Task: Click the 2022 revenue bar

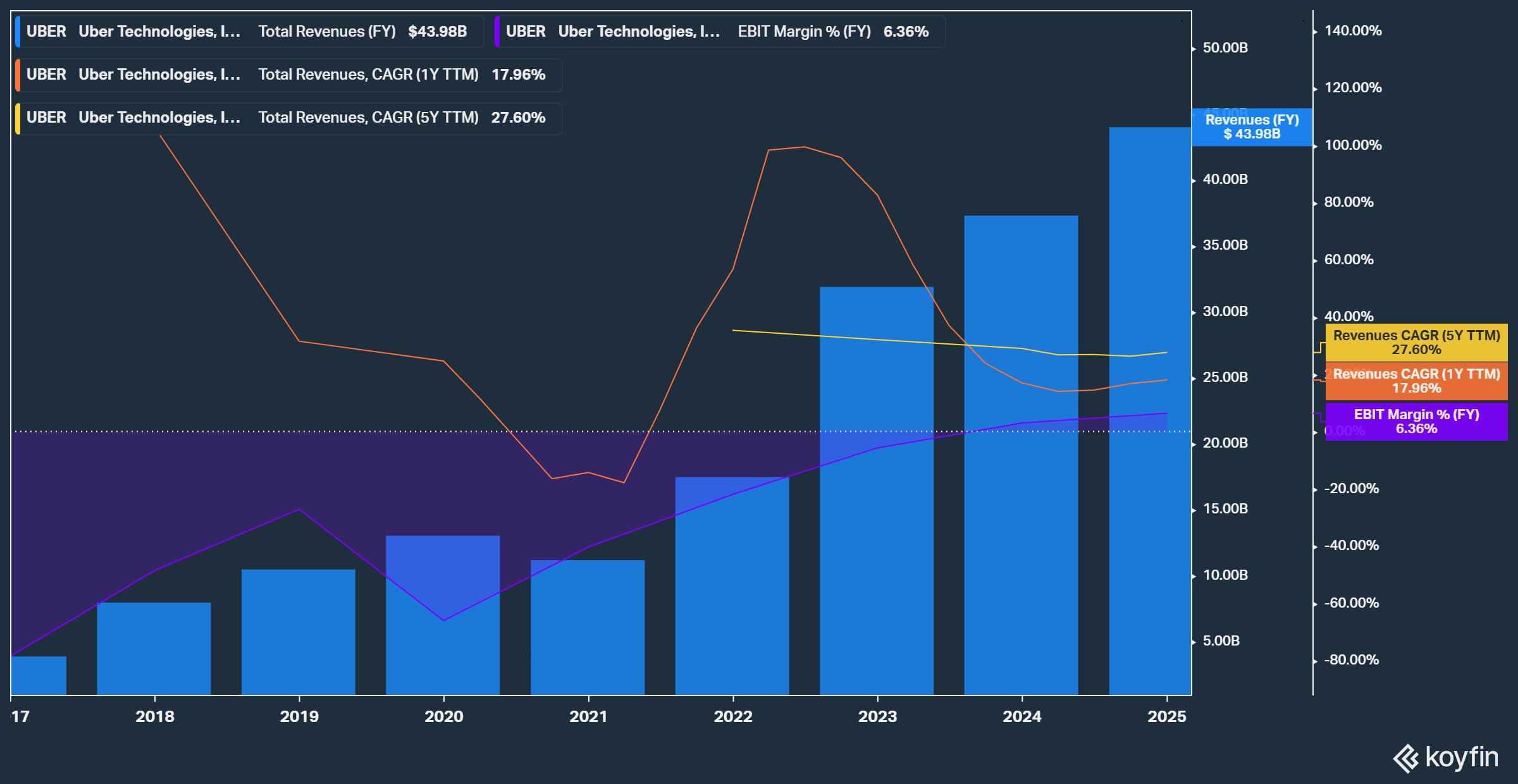Action: [732, 585]
